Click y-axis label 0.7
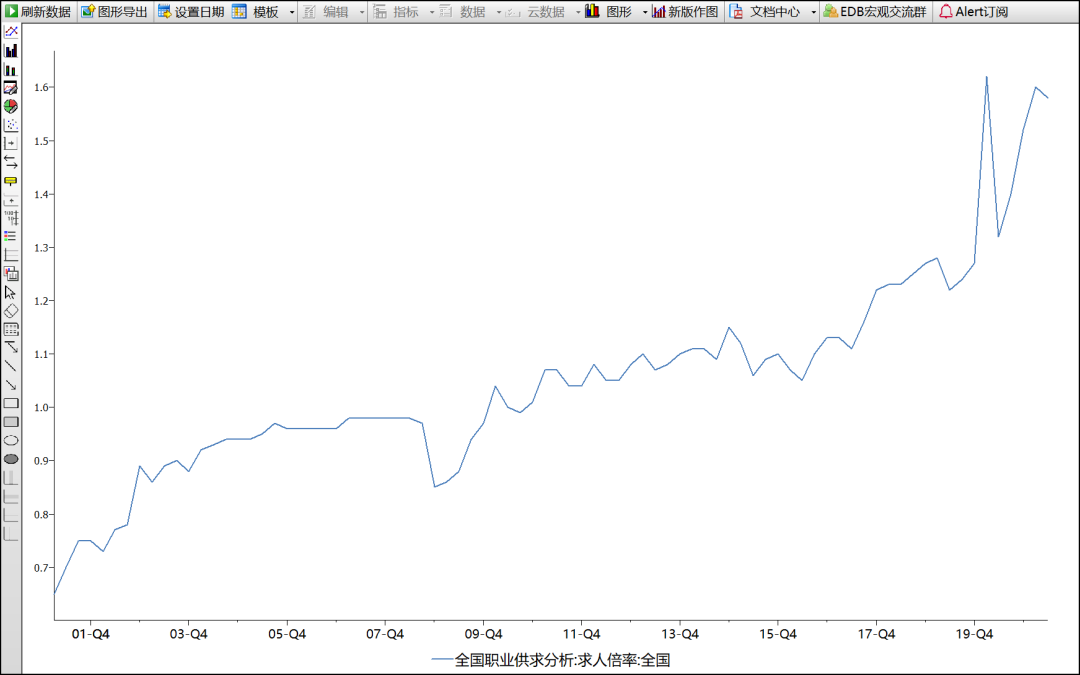This screenshot has height=675, width=1080. (x=41, y=568)
